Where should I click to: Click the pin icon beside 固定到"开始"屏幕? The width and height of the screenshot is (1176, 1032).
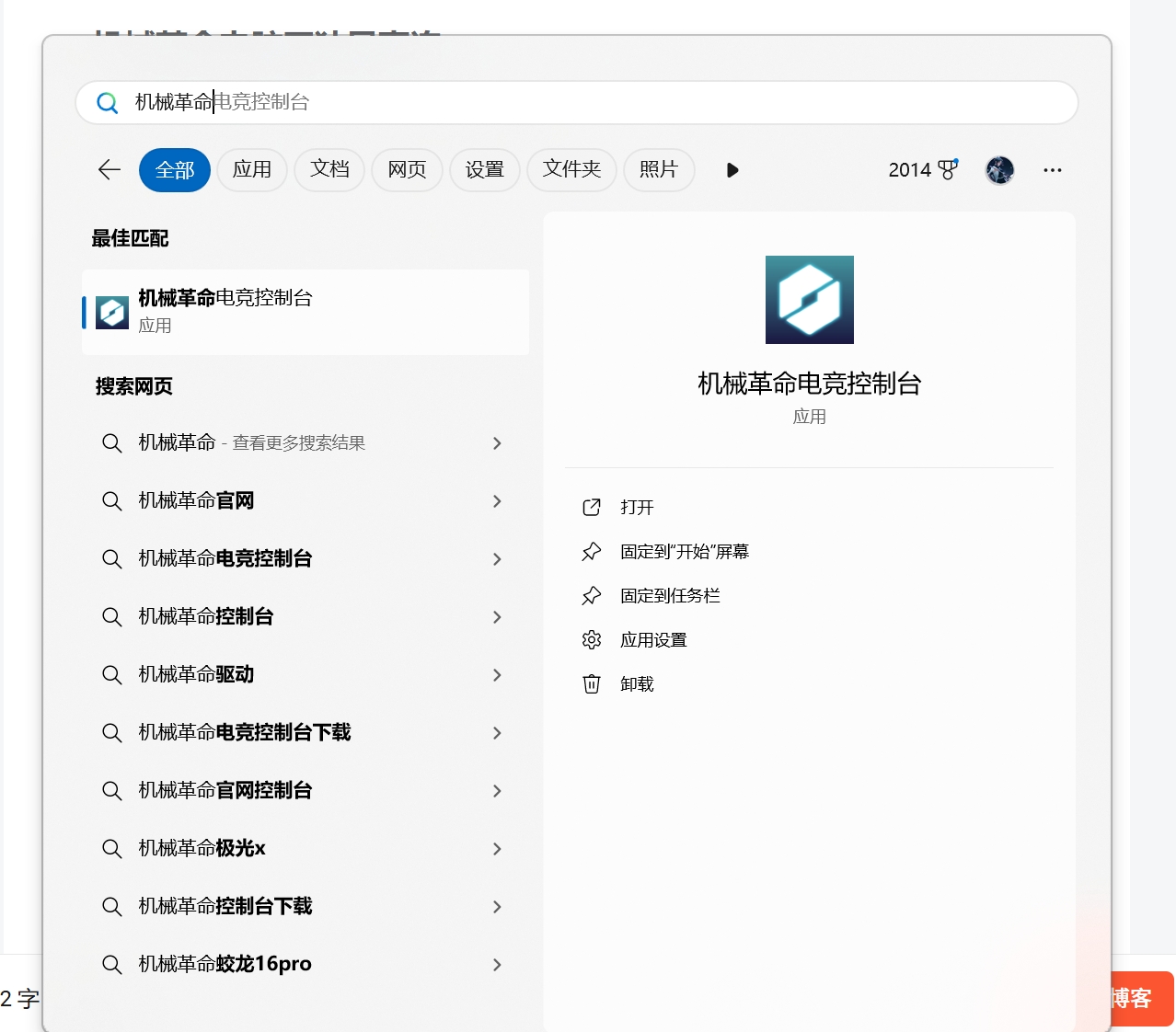592,551
